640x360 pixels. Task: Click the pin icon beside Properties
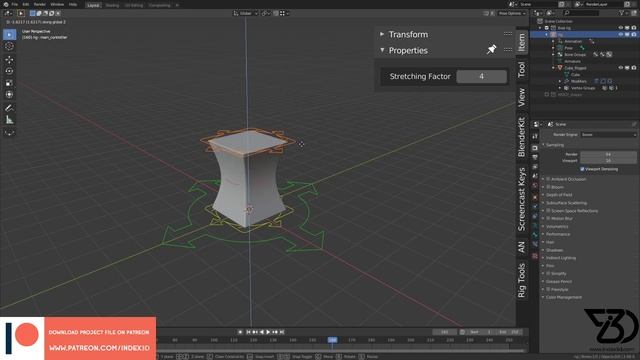point(491,50)
